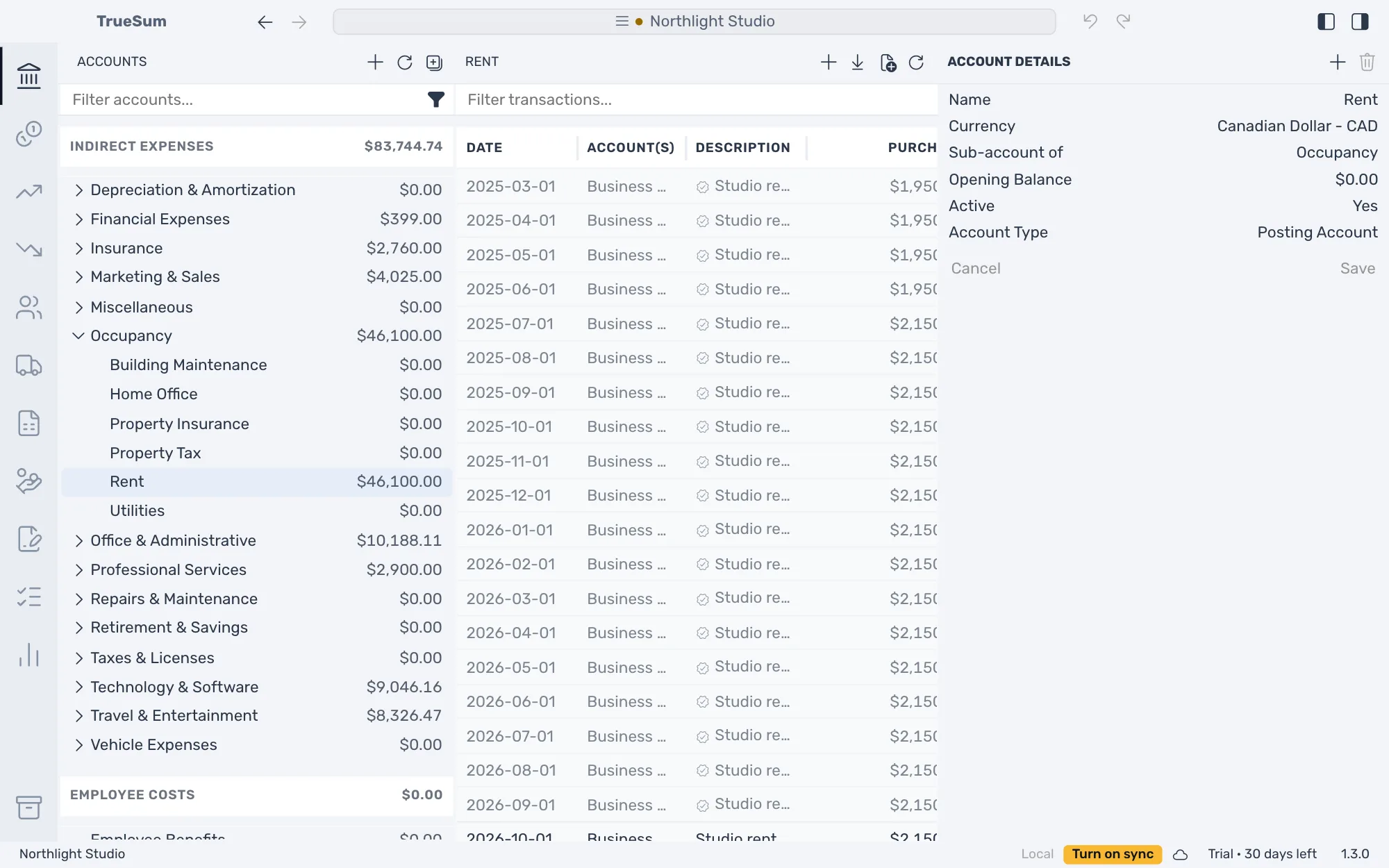
Task: Click the Filter accounts input
Action: pos(243,100)
